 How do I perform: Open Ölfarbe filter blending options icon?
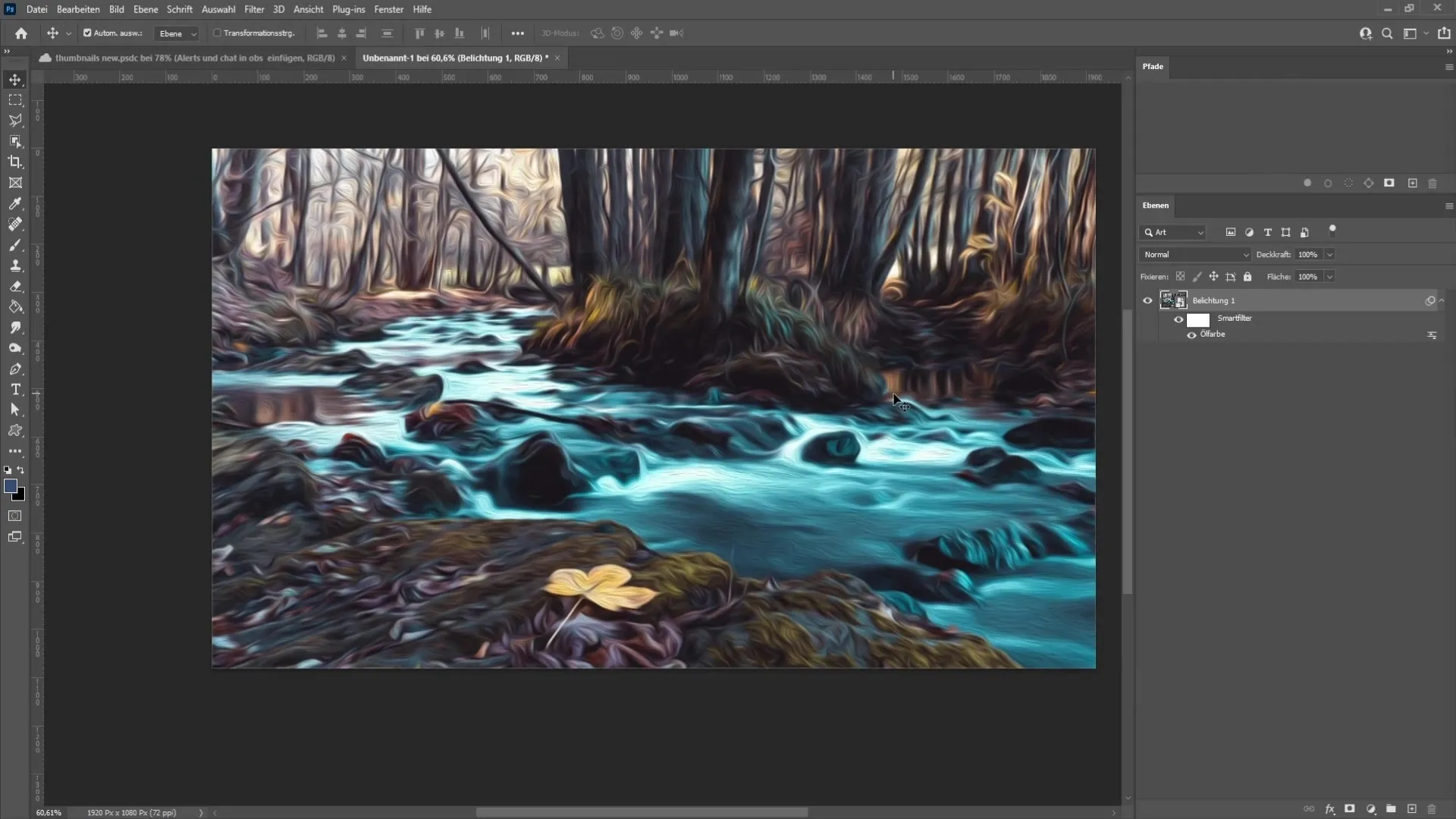click(x=1432, y=335)
